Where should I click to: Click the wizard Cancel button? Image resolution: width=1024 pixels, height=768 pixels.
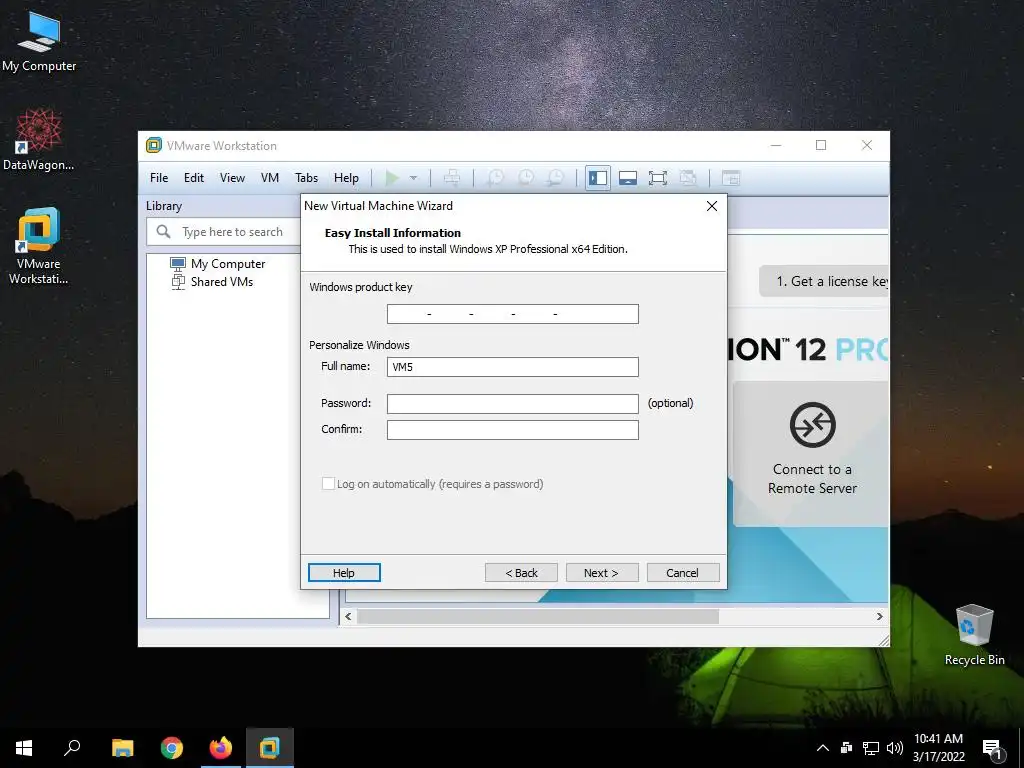tap(682, 573)
